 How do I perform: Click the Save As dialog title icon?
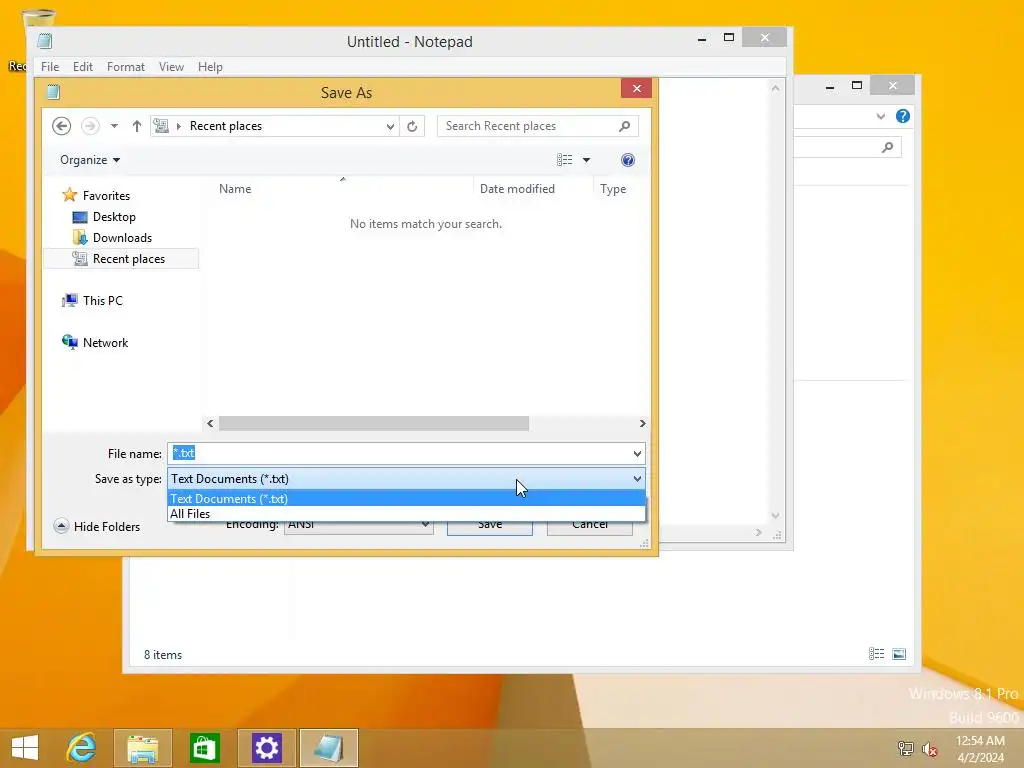[x=54, y=92]
